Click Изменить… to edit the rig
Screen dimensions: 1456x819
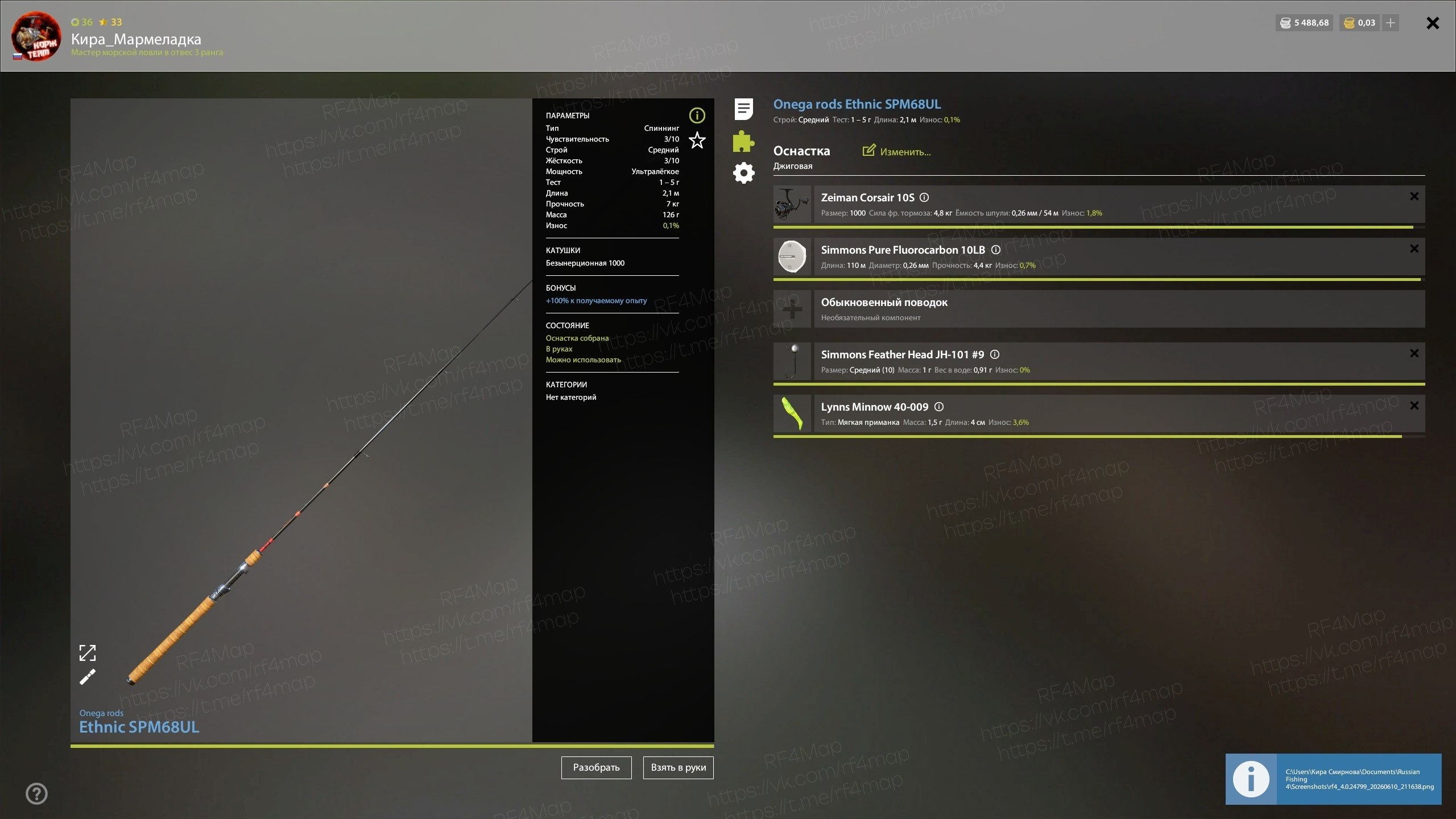[905, 152]
